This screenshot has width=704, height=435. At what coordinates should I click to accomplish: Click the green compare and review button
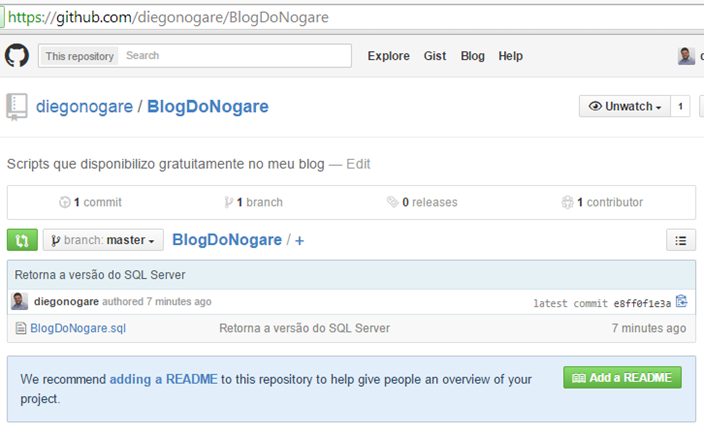tap(22, 240)
